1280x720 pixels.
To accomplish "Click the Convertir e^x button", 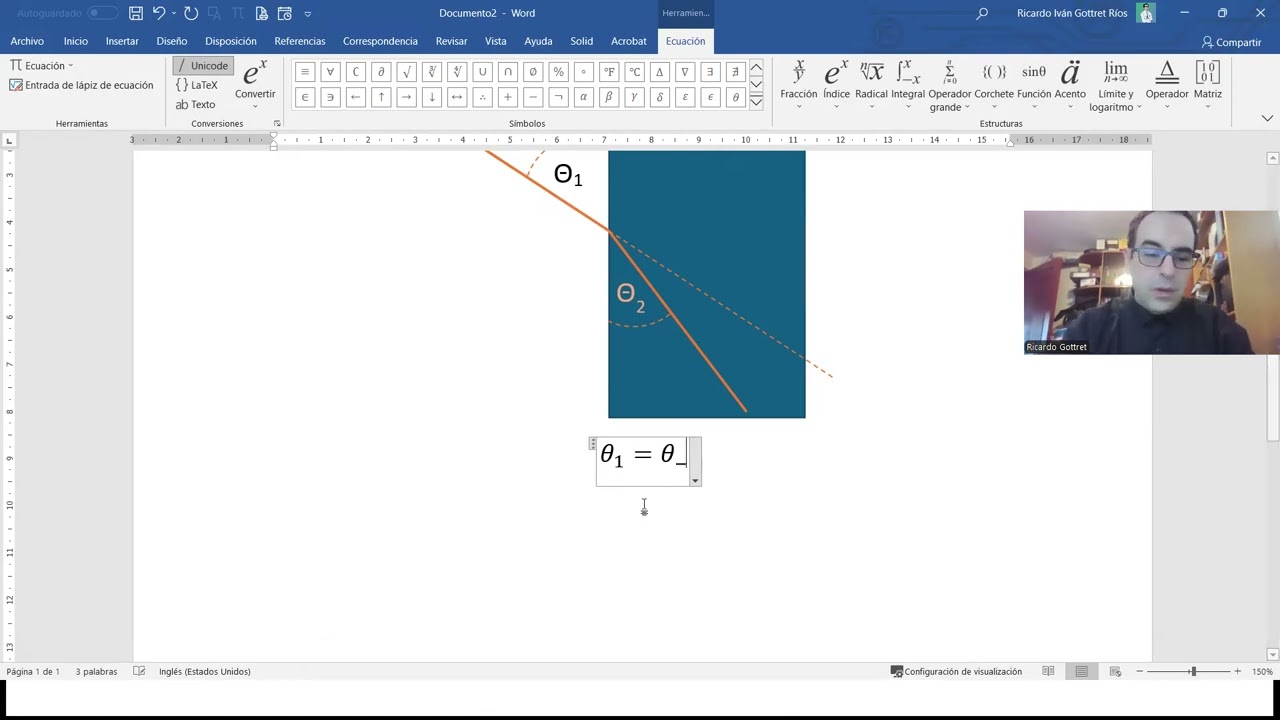I will pyautogui.click(x=255, y=84).
